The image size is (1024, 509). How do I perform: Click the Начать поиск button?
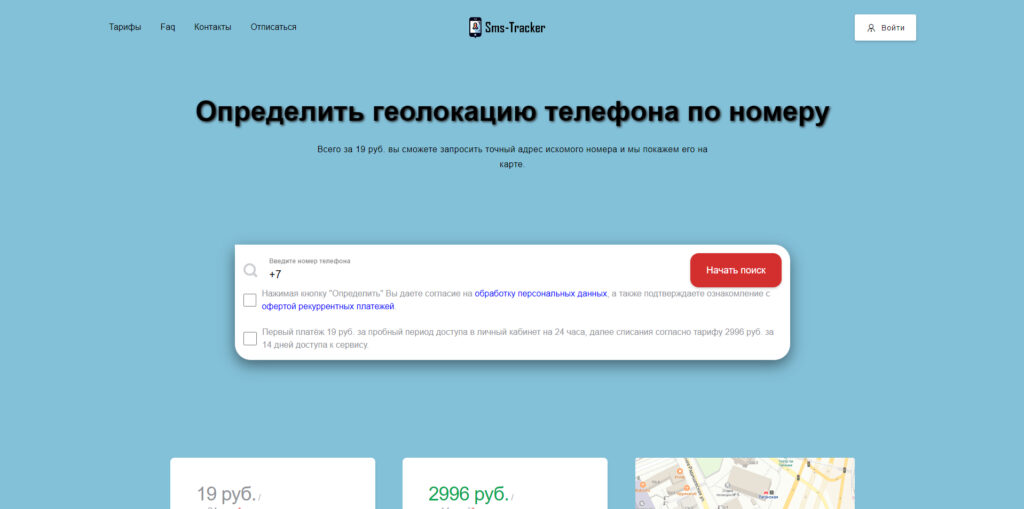[735, 270]
